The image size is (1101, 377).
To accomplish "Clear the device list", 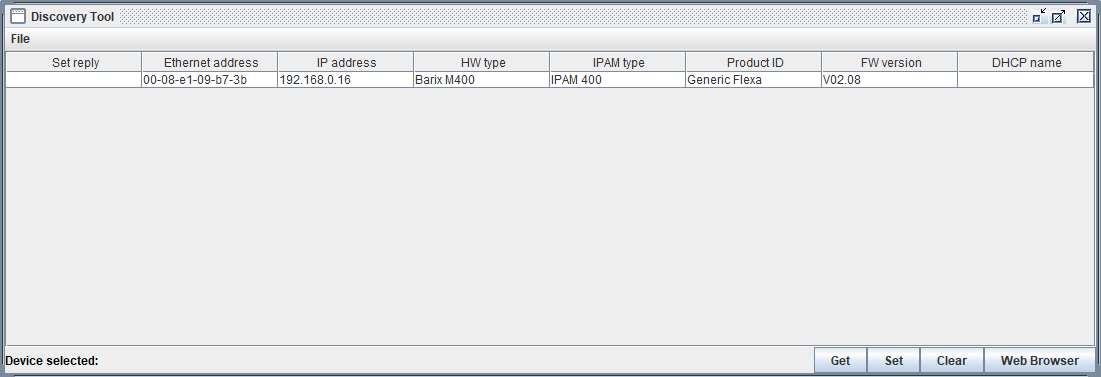I will coord(951,361).
